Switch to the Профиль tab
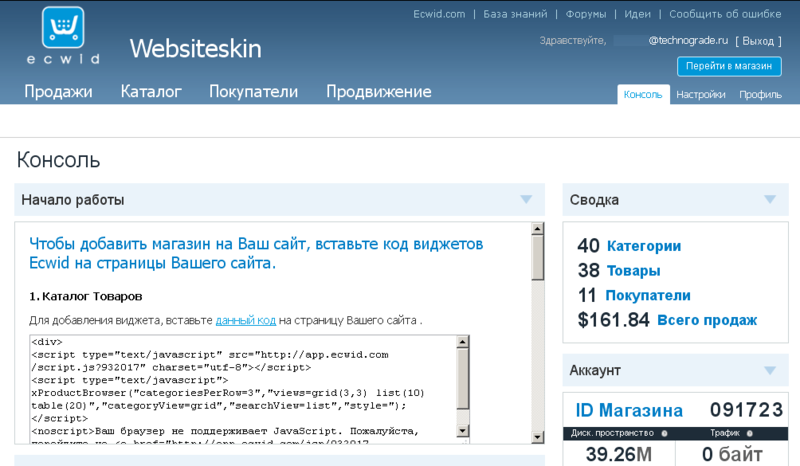Image resolution: width=800 pixels, height=466 pixels. (x=760, y=94)
